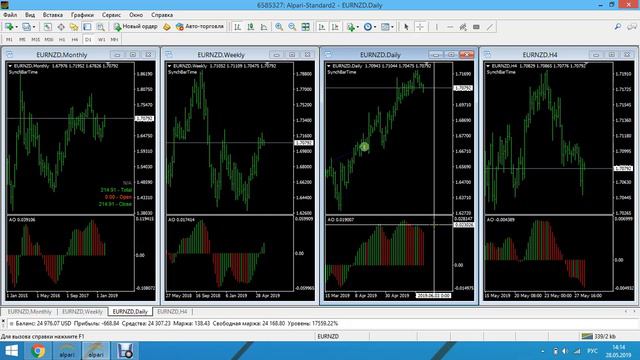This screenshot has height=360, width=640.
Task: Switch timeframe to D1
Action: click(x=88, y=40)
